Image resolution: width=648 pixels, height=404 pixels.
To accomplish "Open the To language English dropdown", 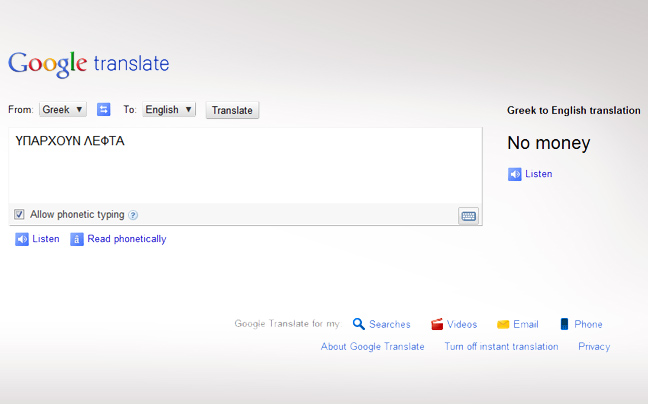I will [x=168, y=110].
